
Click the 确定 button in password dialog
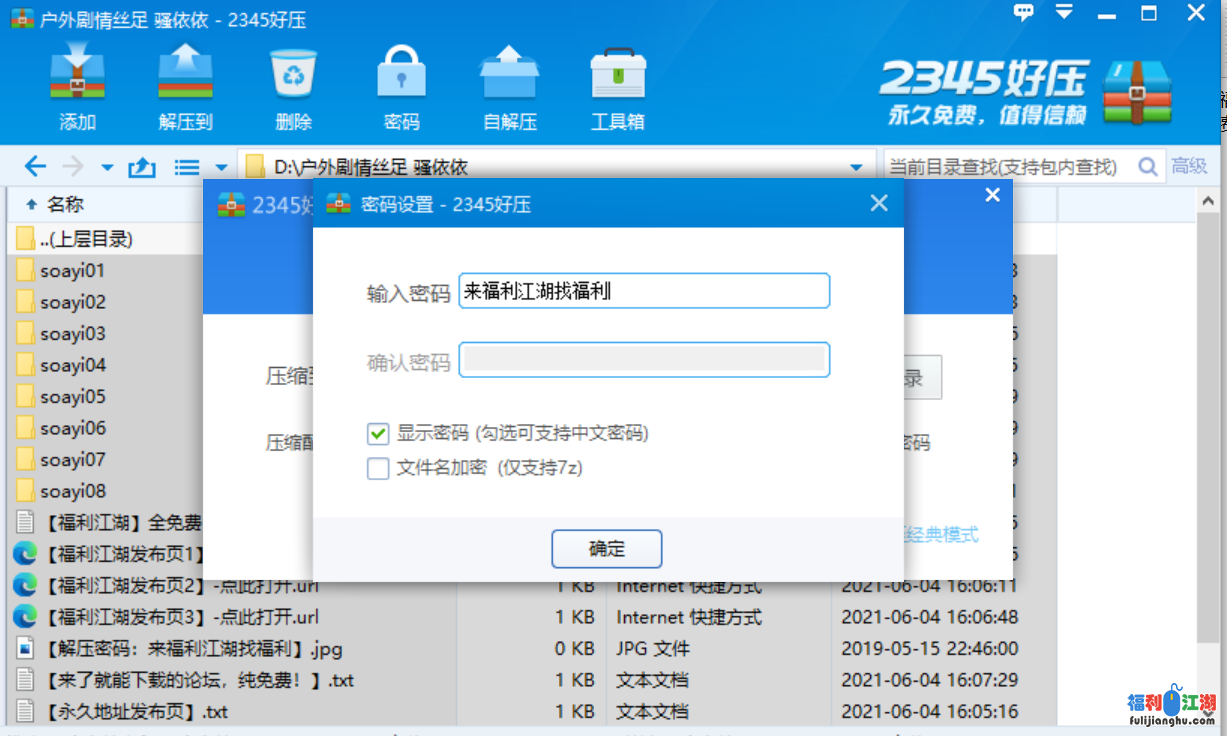tap(606, 549)
